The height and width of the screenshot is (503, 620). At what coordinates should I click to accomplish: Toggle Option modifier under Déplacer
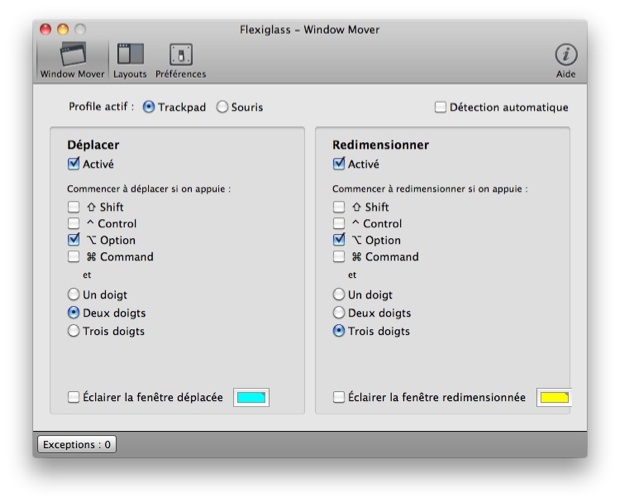click(74, 240)
